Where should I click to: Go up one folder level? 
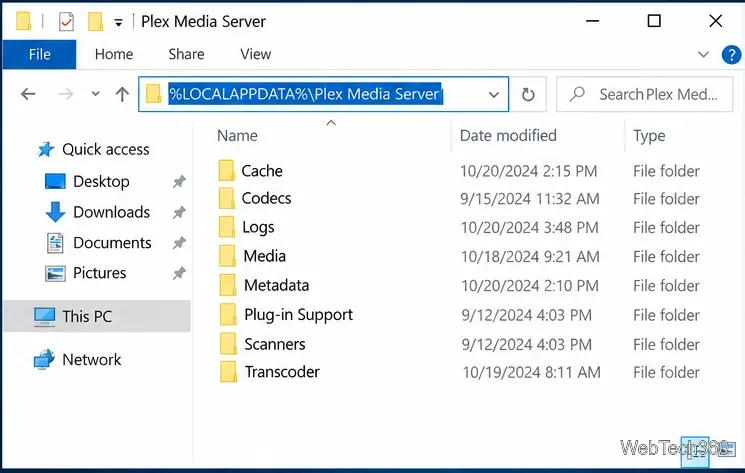click(122, 94)
